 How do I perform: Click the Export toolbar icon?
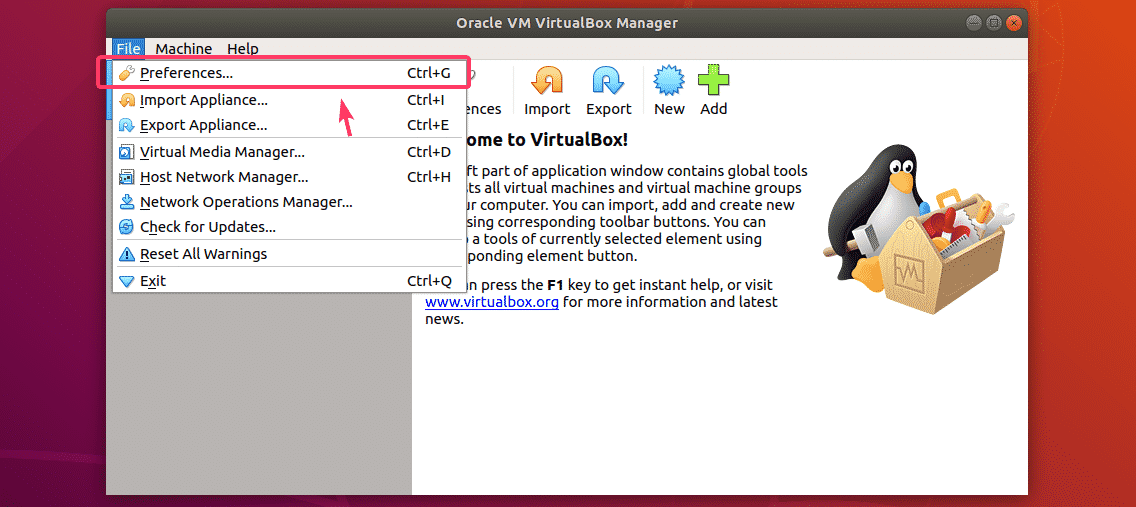point(609,81)
